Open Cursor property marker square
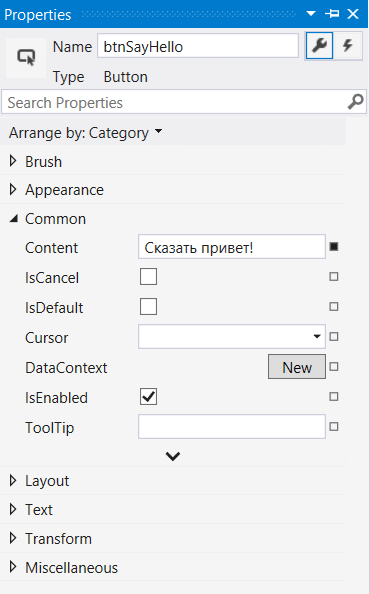 [x=334, y=336]
